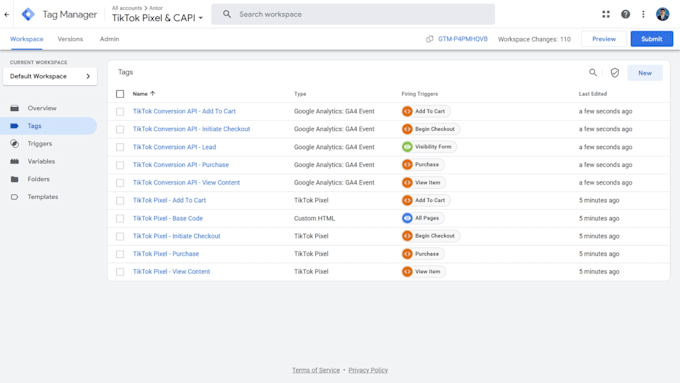Switch to the Workspace tab
This screenshot has width=680, height=383.
(26, 39)
